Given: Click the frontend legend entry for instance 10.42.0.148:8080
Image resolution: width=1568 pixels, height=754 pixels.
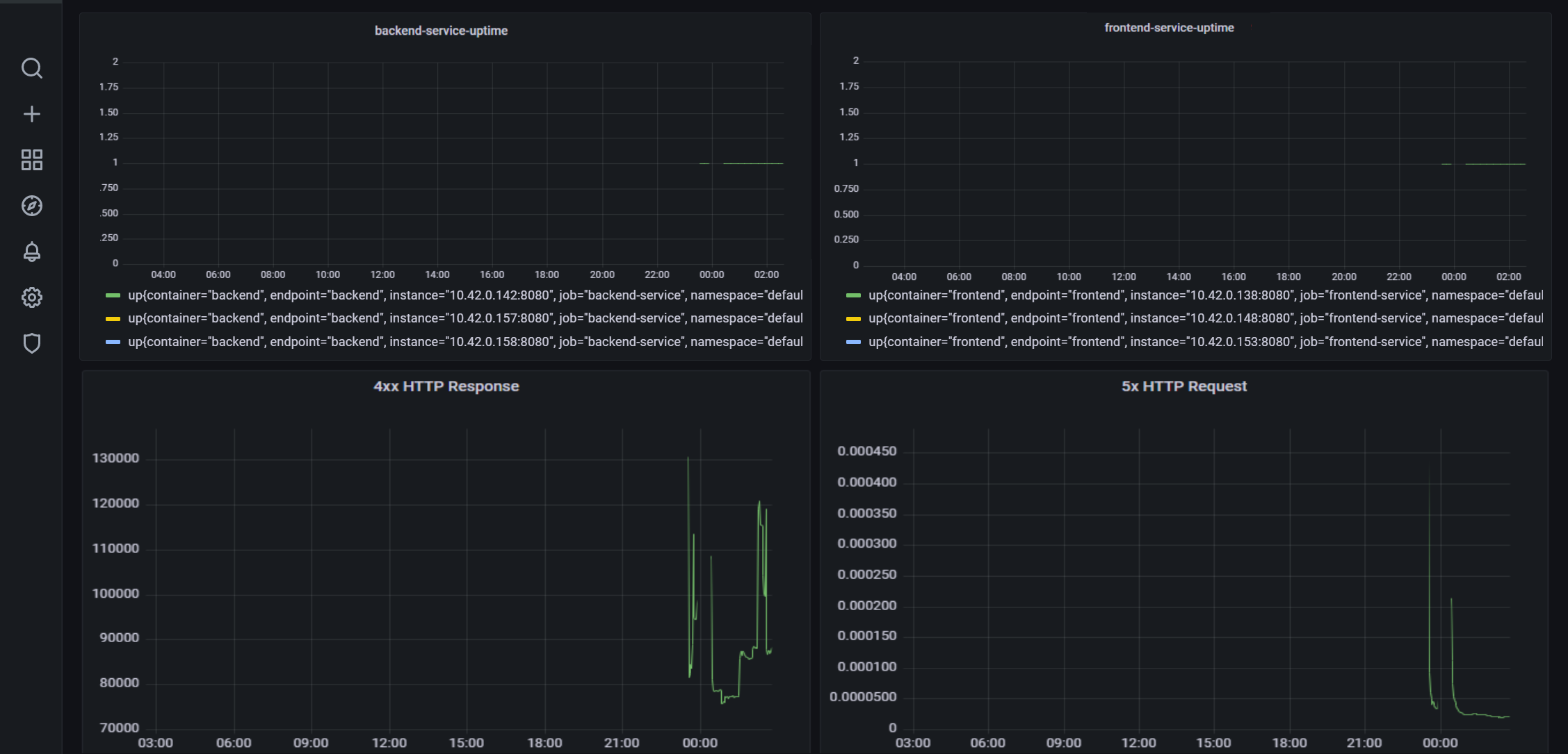Looking at the screenshot, I should coord(1206,318).
